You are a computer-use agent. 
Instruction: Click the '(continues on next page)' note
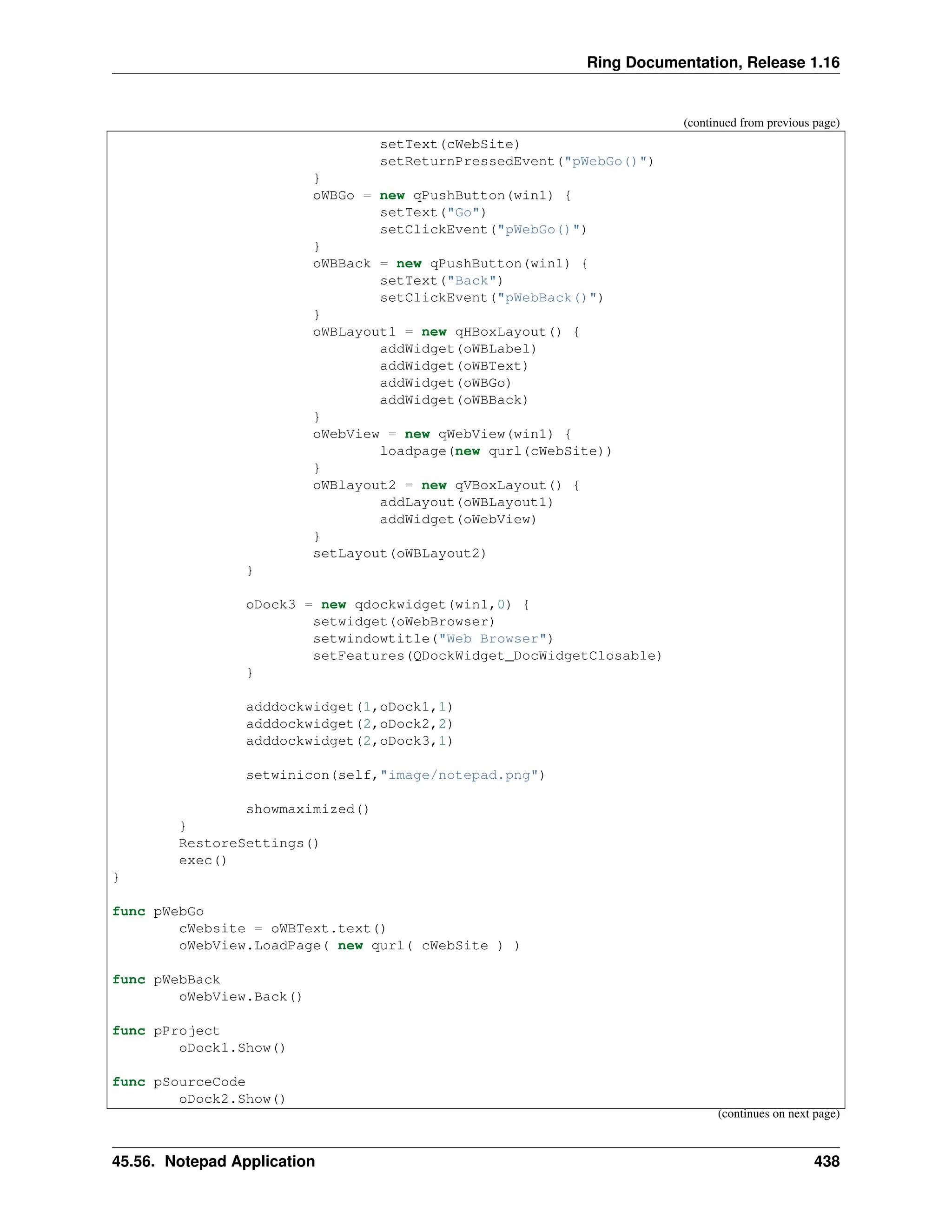coord(778,1113)
